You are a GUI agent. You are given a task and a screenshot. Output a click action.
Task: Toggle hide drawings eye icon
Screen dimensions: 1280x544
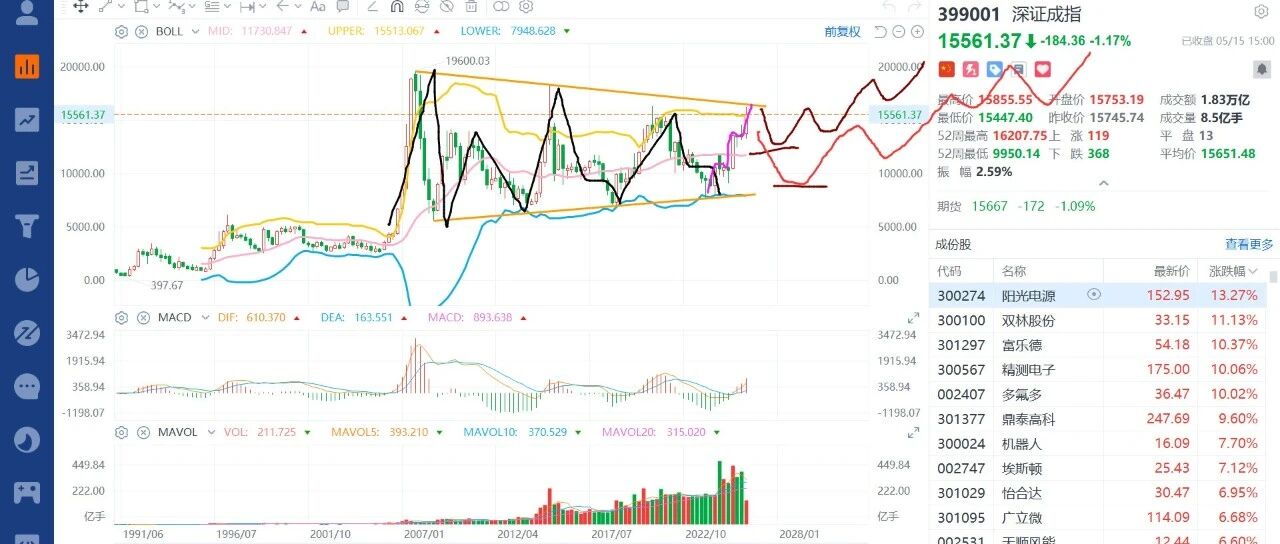447,6
